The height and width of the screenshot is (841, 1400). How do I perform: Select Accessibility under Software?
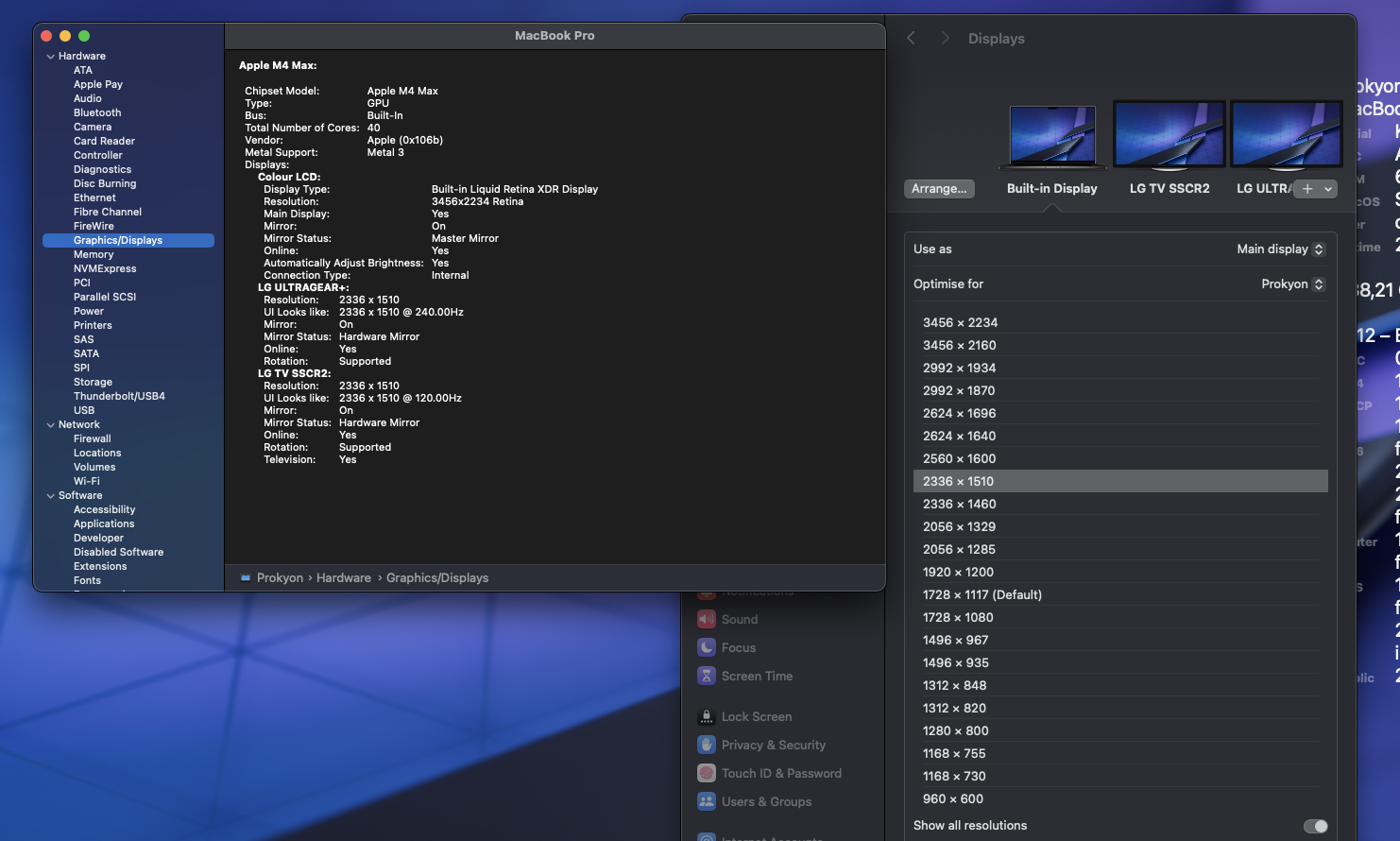(x=104, y=509)
